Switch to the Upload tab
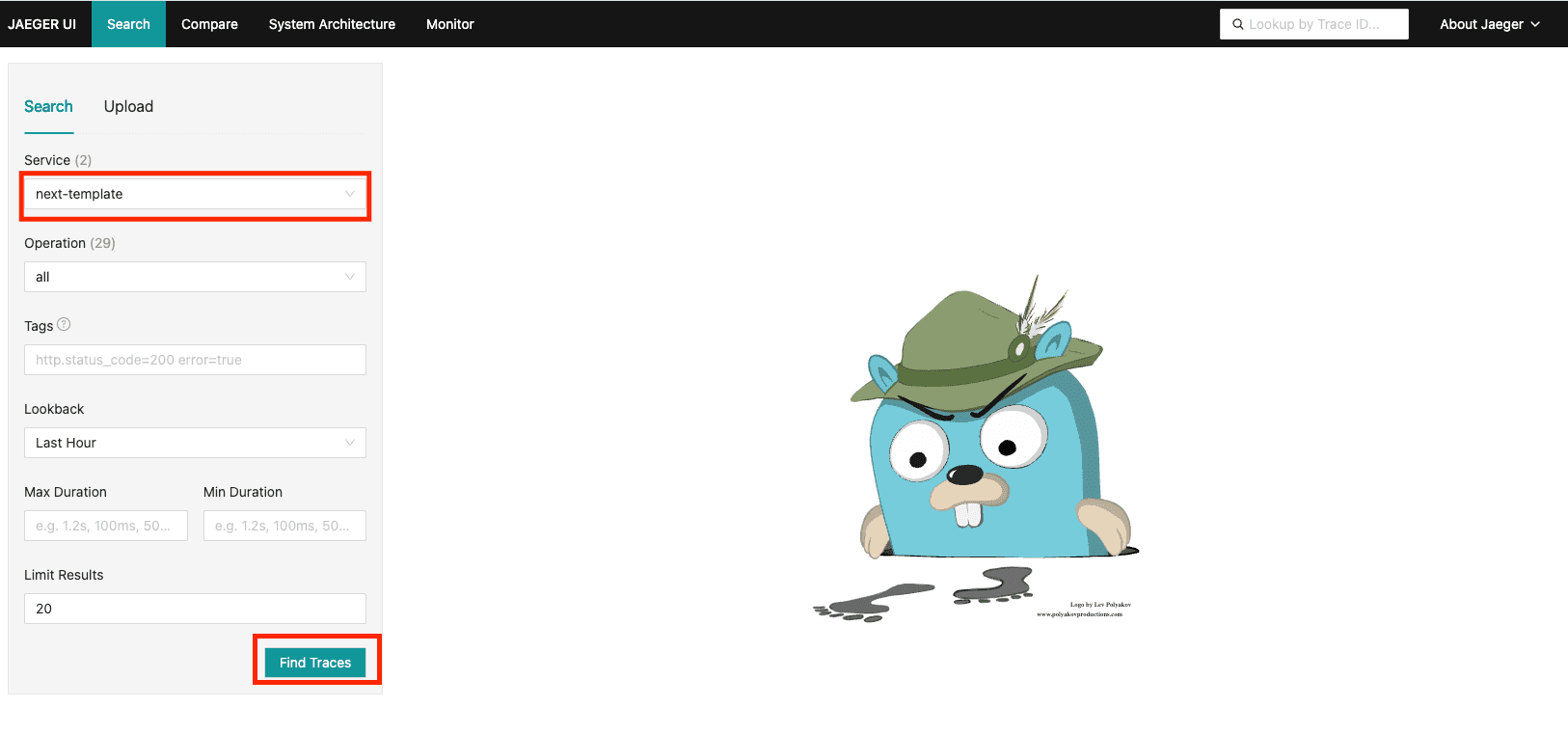 (x=128, y=107)
